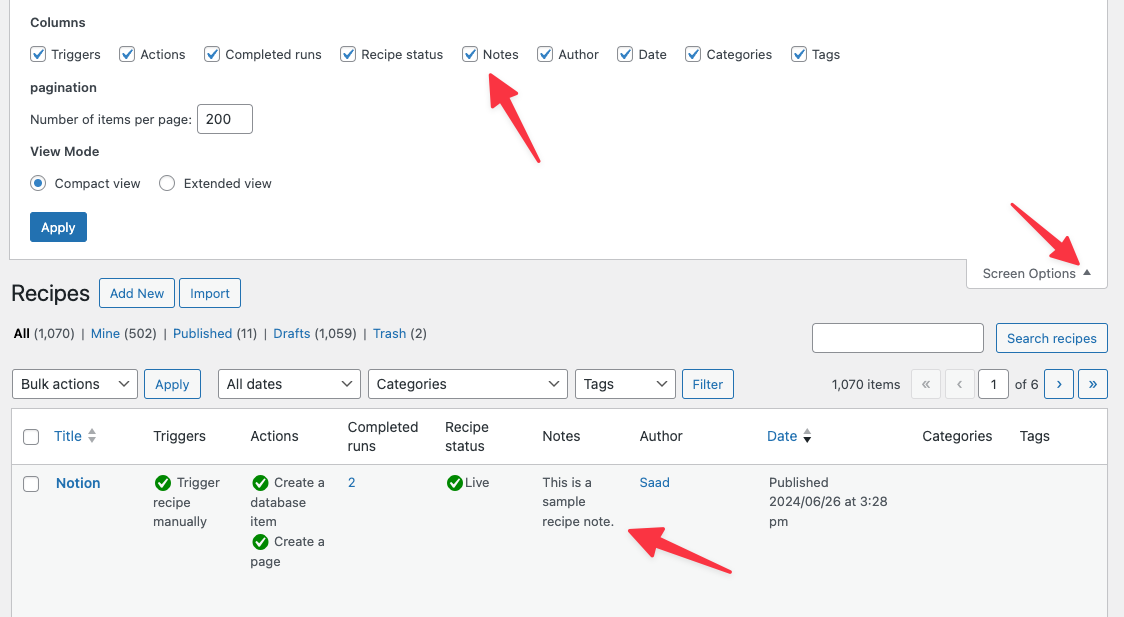Click green check beside Create a page
The image size is (1124, 617).
[260, 542]
